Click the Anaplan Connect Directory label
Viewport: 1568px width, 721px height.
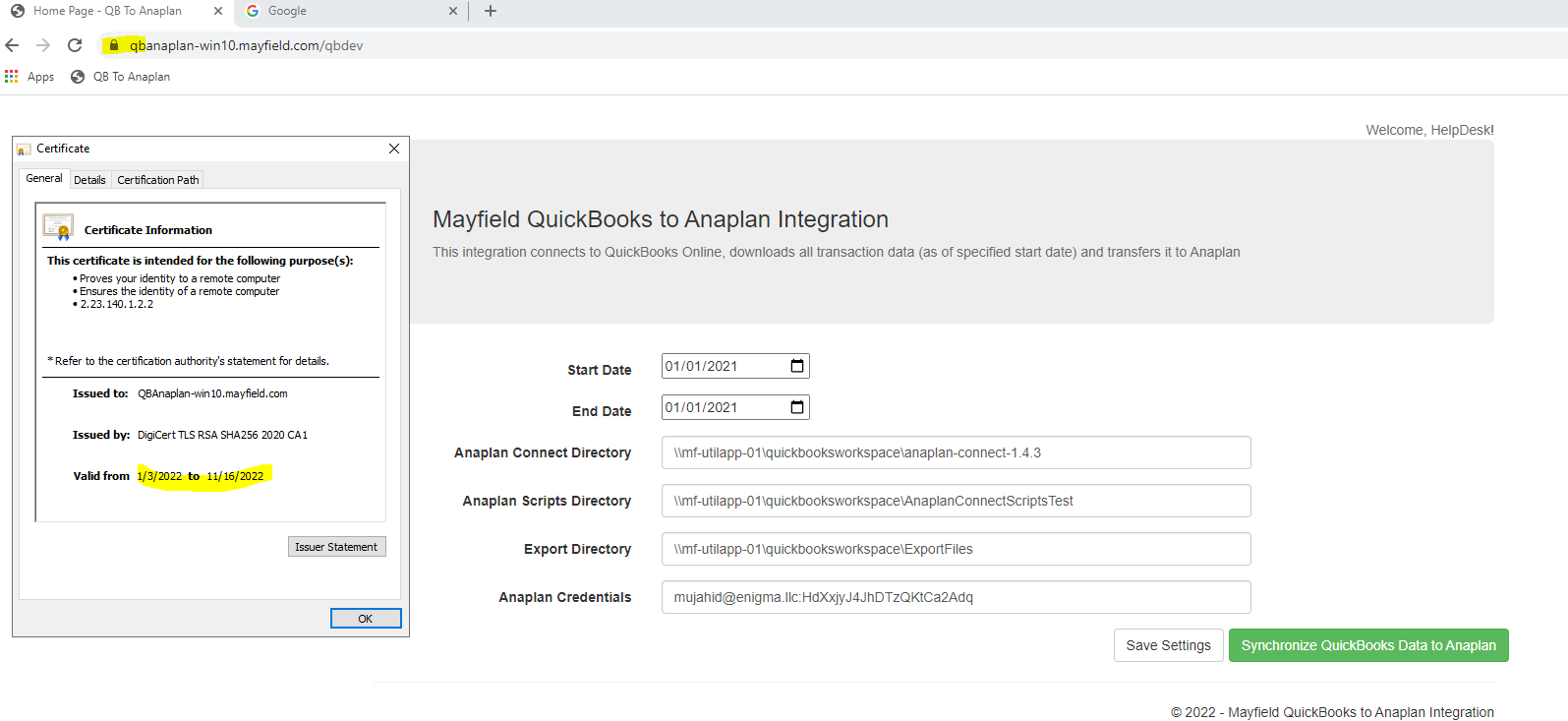click(543, 452)
